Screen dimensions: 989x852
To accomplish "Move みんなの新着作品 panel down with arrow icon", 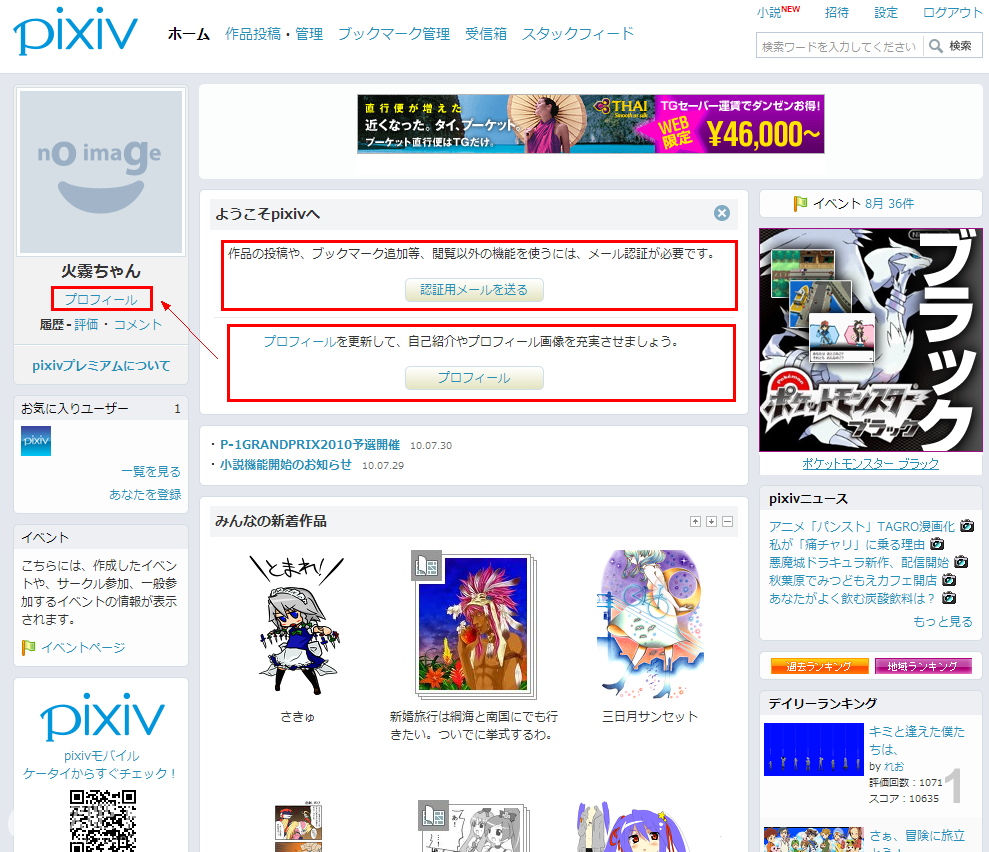I will (711, 522).
